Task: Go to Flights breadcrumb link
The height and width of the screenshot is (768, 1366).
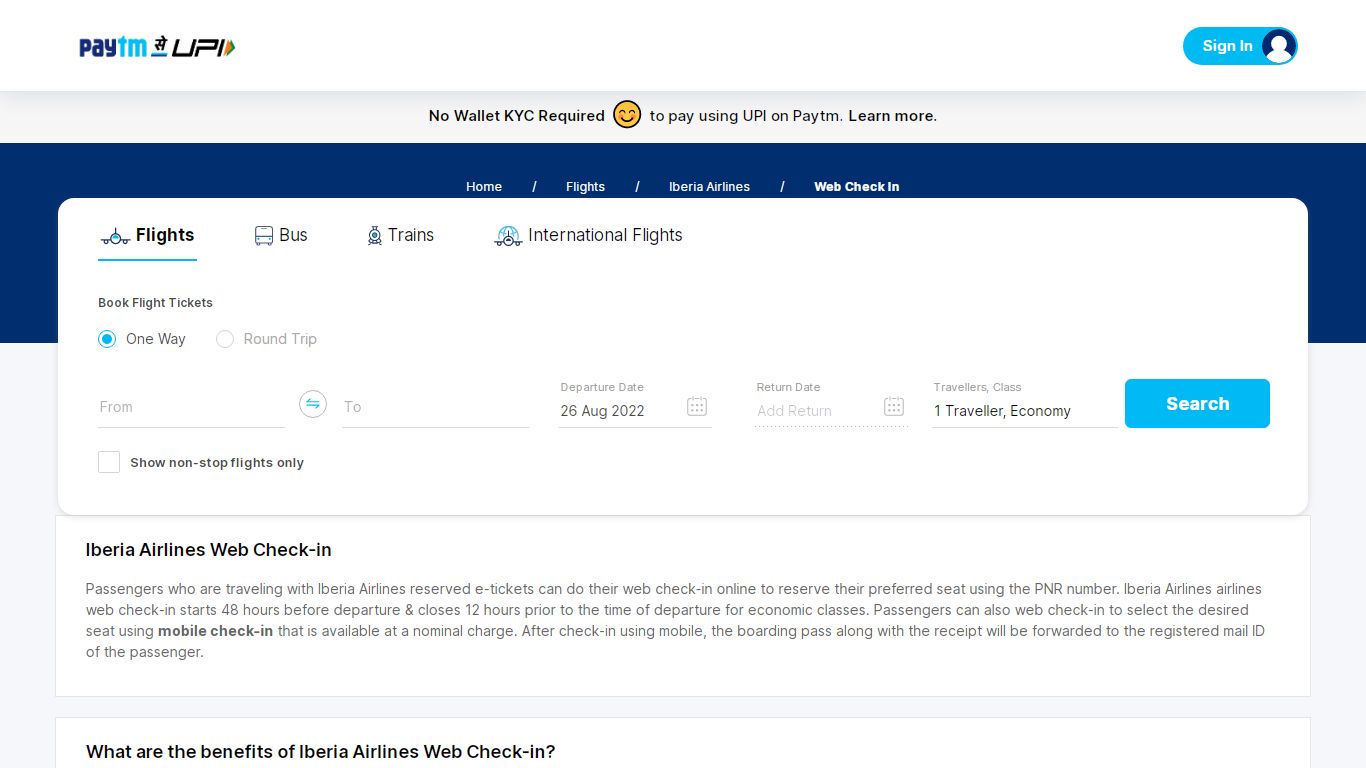Action: click(x=585, y=187)
